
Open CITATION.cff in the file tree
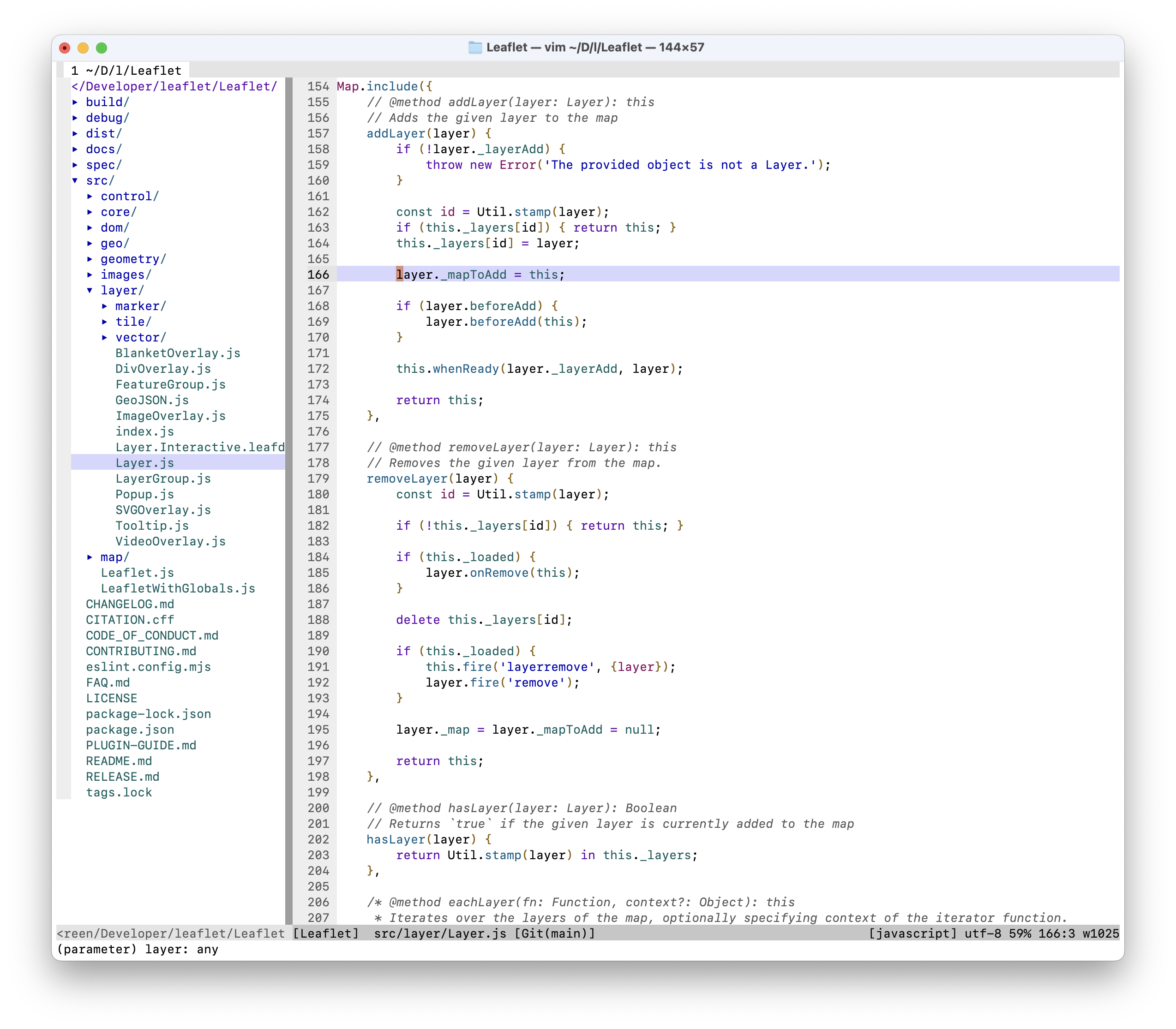point(130,620)
